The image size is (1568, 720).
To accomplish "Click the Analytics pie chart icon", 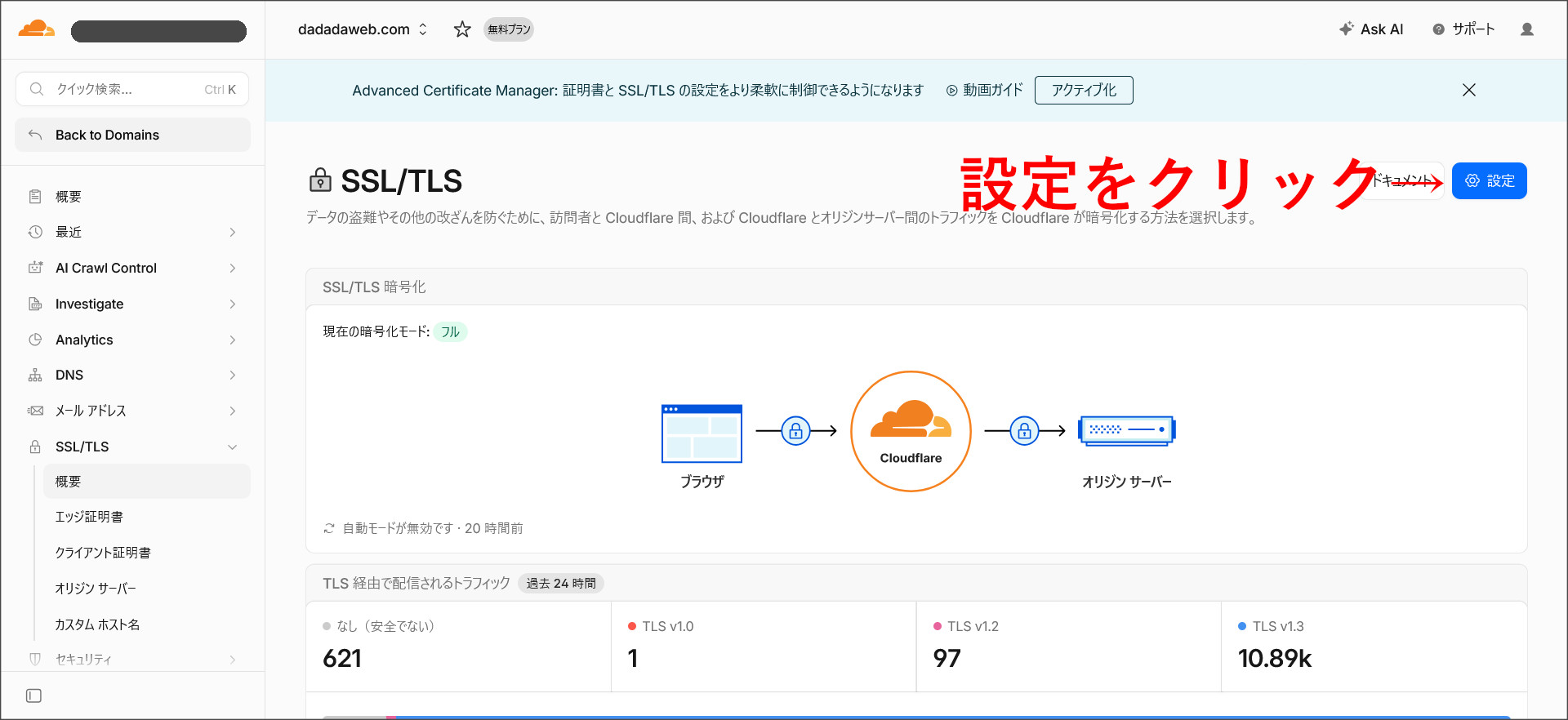I will tap(35, 340).
